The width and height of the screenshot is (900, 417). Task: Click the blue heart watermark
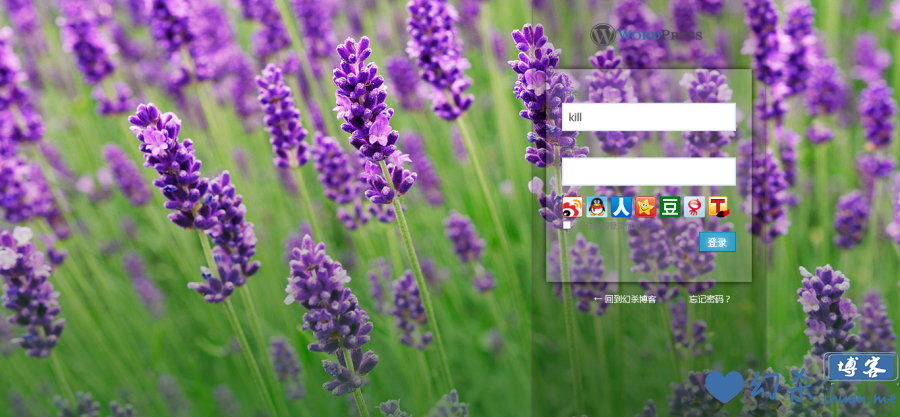click(725, 386)
